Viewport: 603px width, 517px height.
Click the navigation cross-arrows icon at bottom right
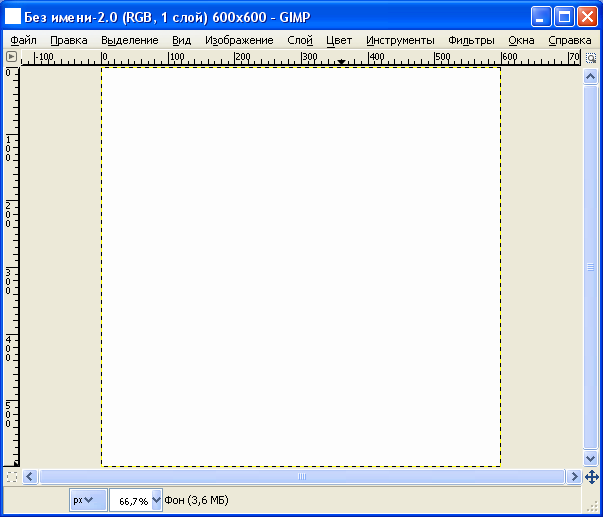[591, 477]
